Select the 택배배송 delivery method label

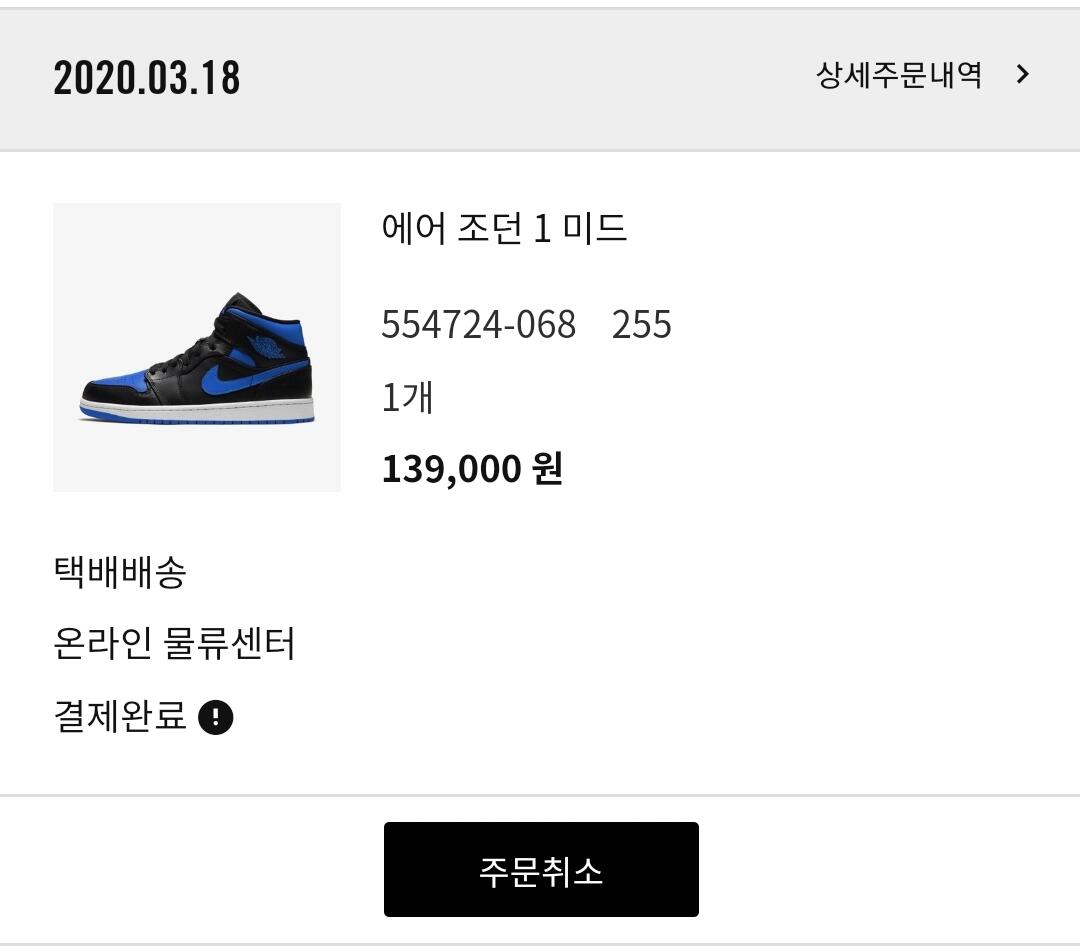click(x=120, y=572)
